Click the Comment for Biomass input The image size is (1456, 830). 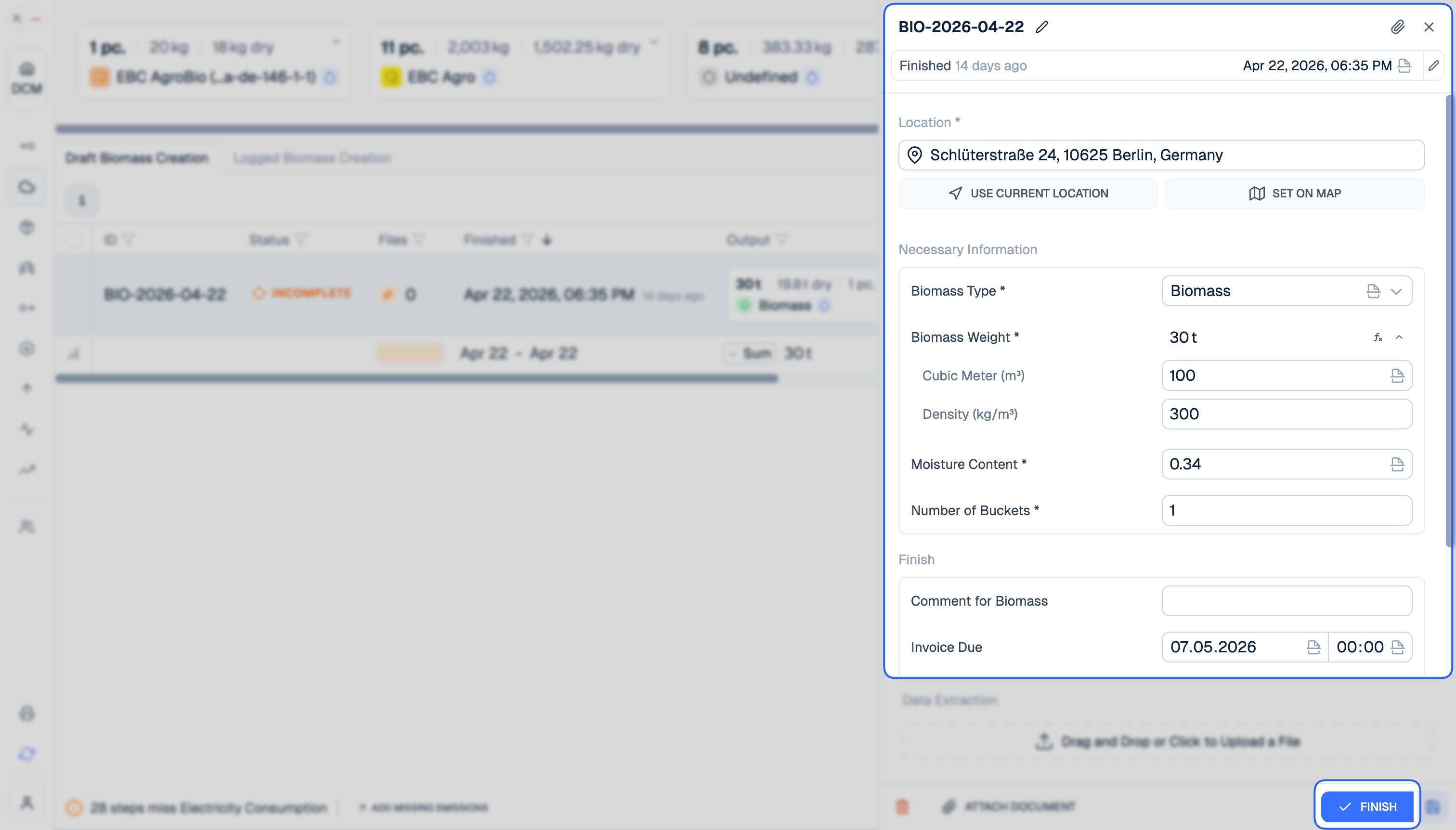[1287, 601]
